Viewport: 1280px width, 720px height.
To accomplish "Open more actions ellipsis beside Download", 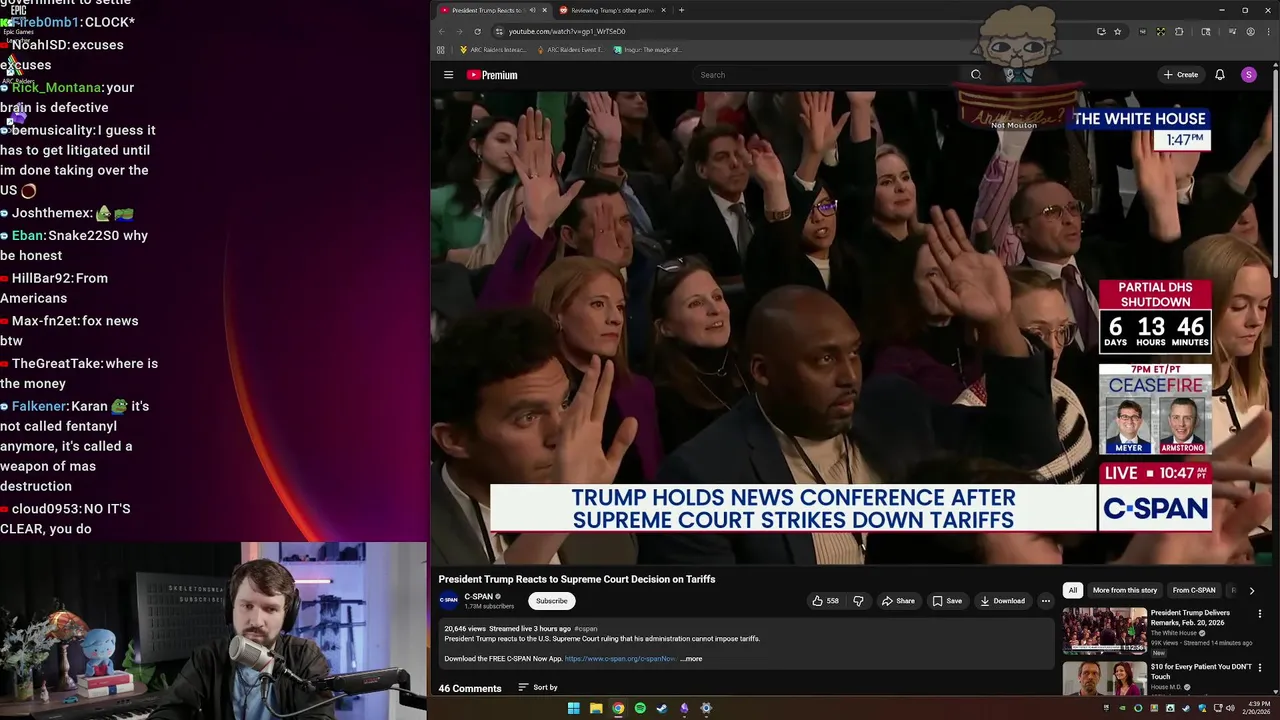I will pos(1046,601).
